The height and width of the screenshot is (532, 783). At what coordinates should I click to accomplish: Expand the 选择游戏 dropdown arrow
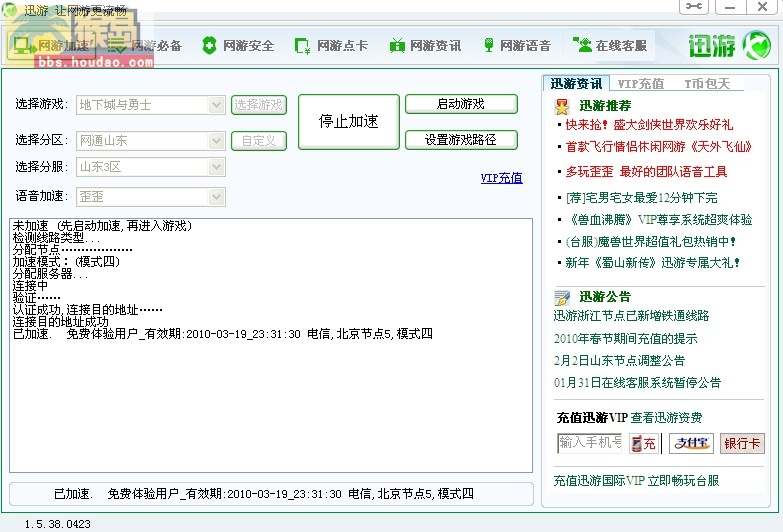(216, 105)
